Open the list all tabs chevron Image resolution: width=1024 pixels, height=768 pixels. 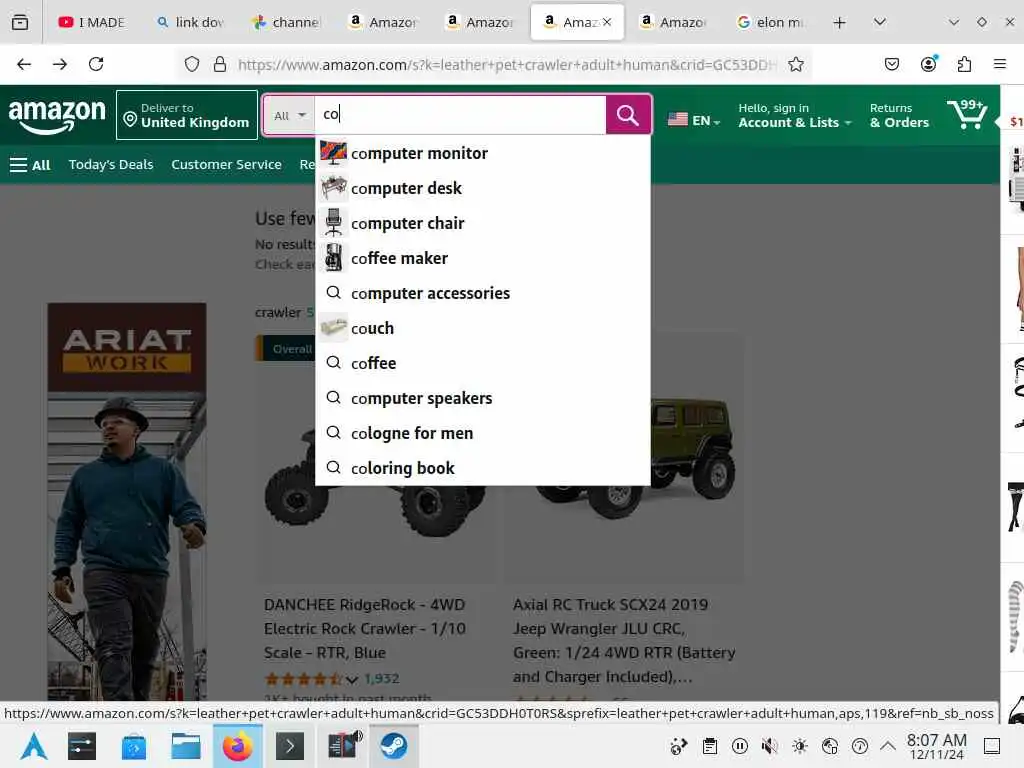coord(880,22)
